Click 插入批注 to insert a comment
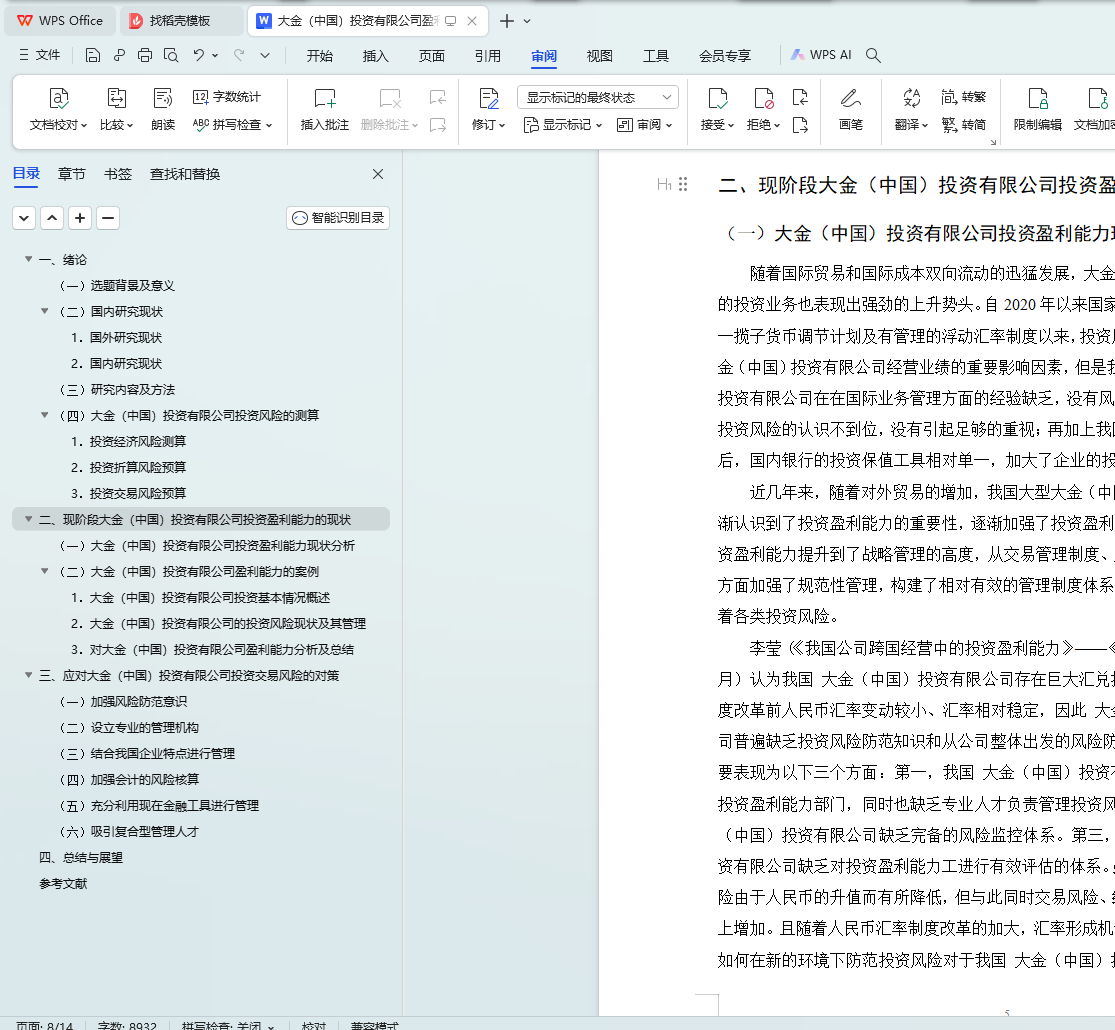Screen dimensions: 1115x1030 [324, 110]
